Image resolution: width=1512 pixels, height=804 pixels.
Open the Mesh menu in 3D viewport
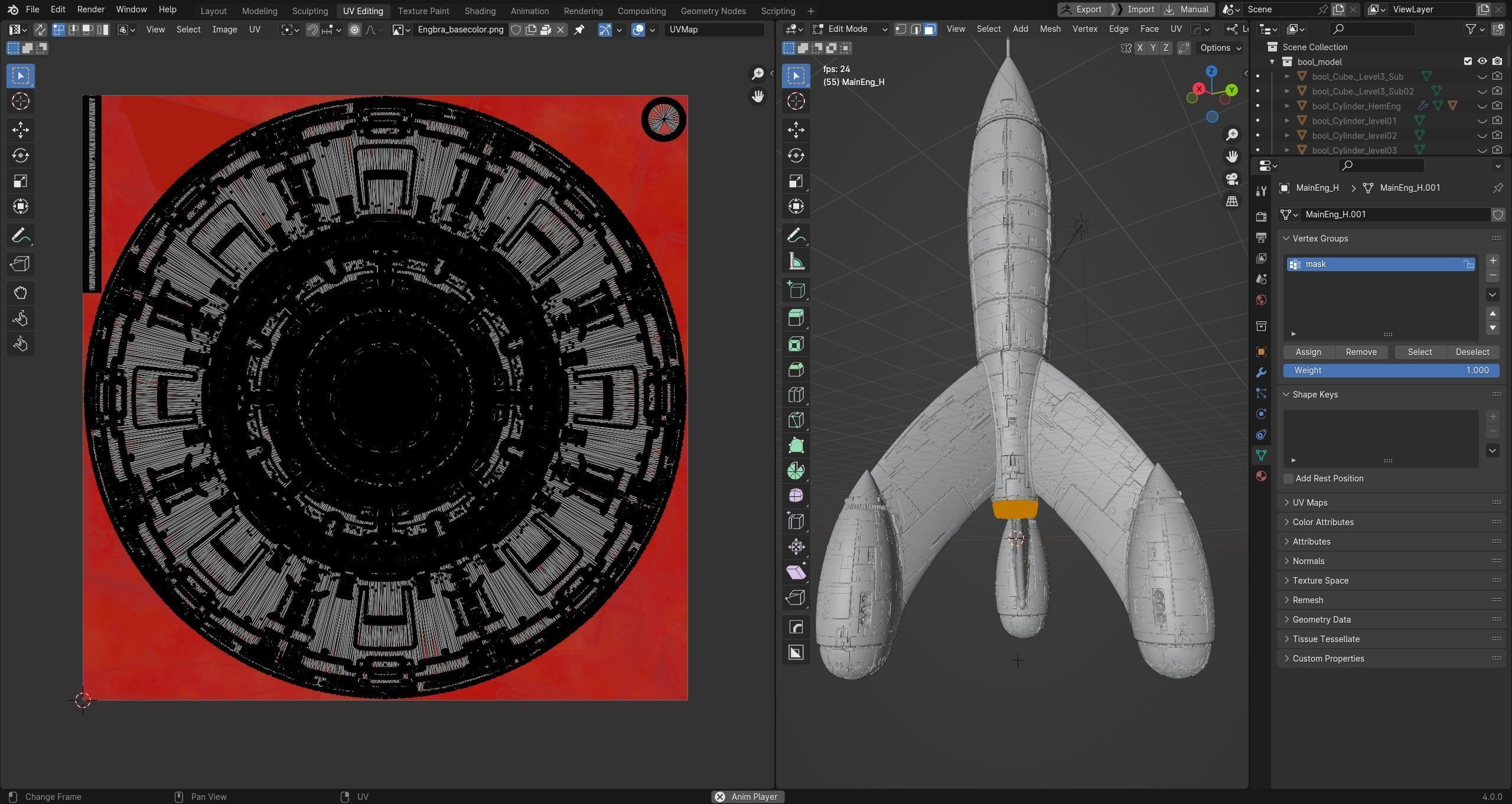[x=1050, y=29]
